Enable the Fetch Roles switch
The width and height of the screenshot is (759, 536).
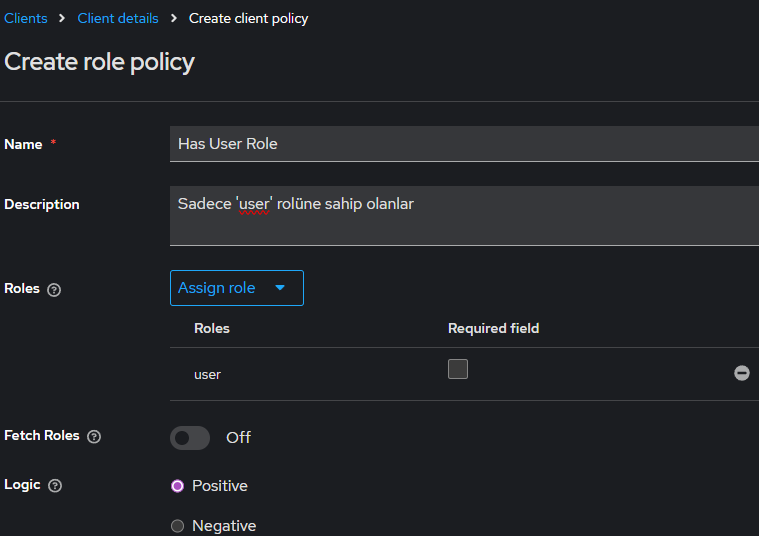pos(190,438)
